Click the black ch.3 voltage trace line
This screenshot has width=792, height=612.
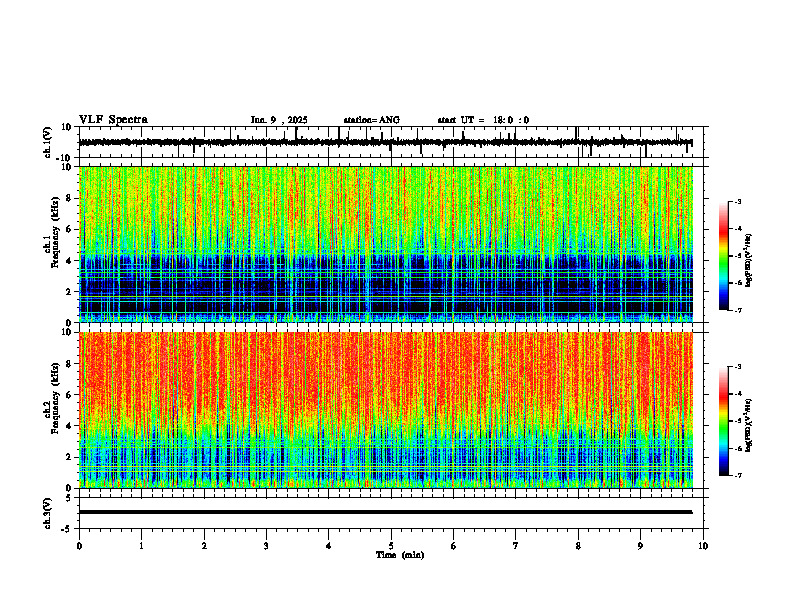click(385, 512)
